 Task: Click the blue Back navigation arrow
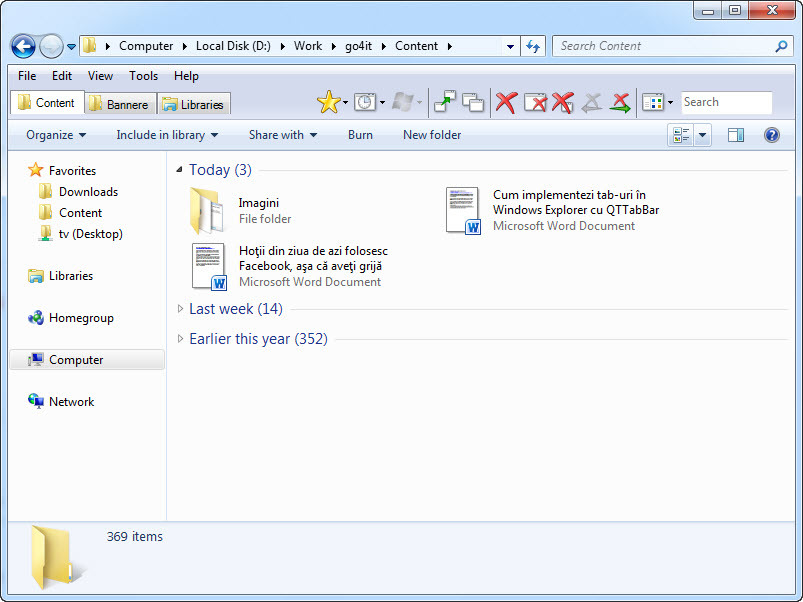(x=23, y=46)
